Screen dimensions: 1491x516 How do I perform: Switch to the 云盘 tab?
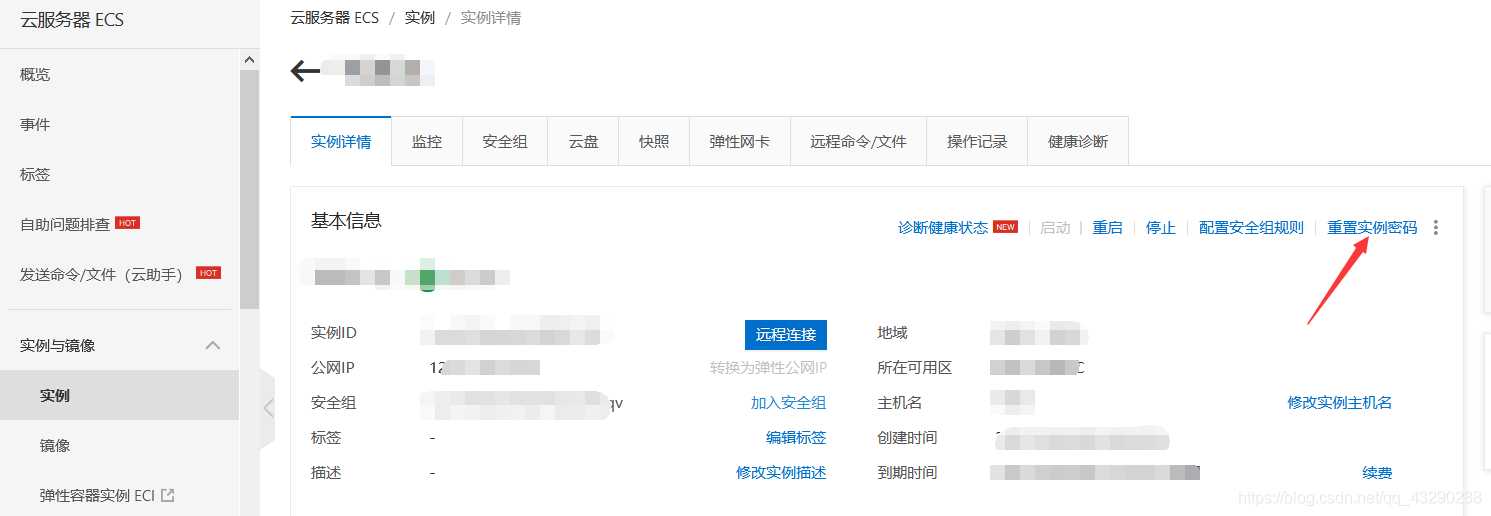pyautogui.click(x=584, y=141)
